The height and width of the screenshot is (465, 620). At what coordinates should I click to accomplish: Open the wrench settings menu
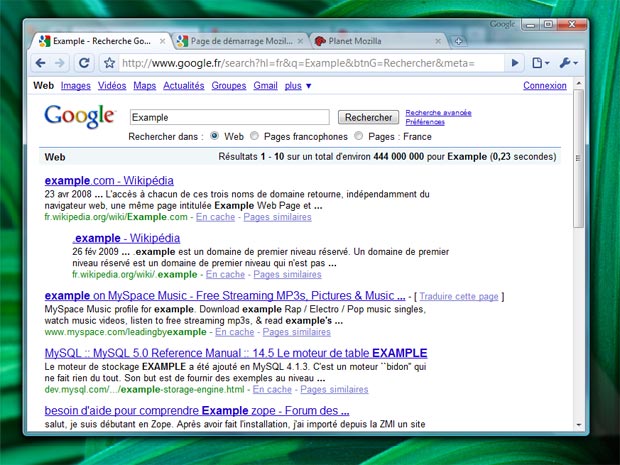[x=569, y=63]
